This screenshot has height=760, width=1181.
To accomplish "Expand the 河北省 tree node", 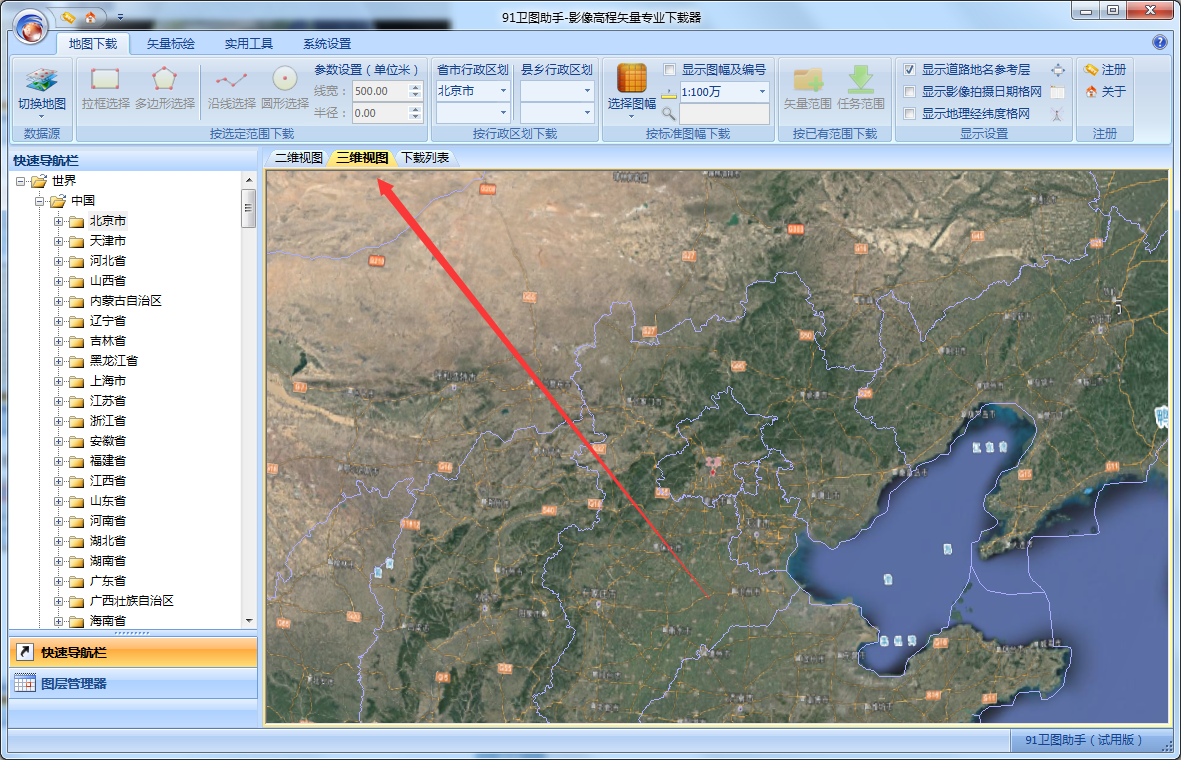I will tap(59, 261).
